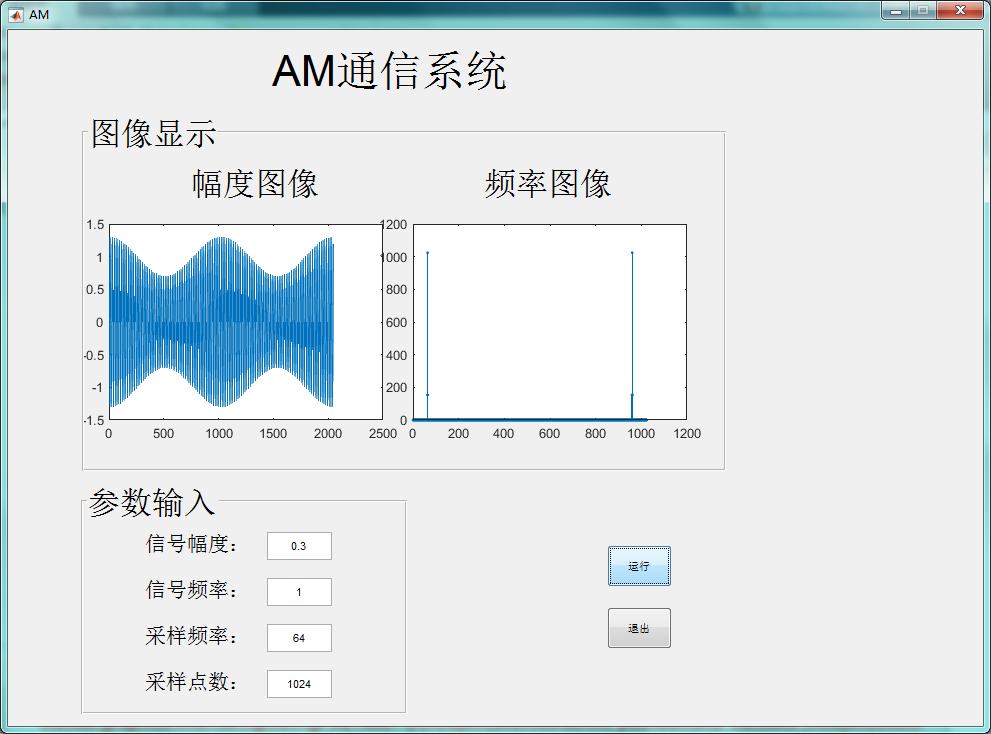Click the AM通信系统 title text
This screenshot has height=734, width=991.
389,71
